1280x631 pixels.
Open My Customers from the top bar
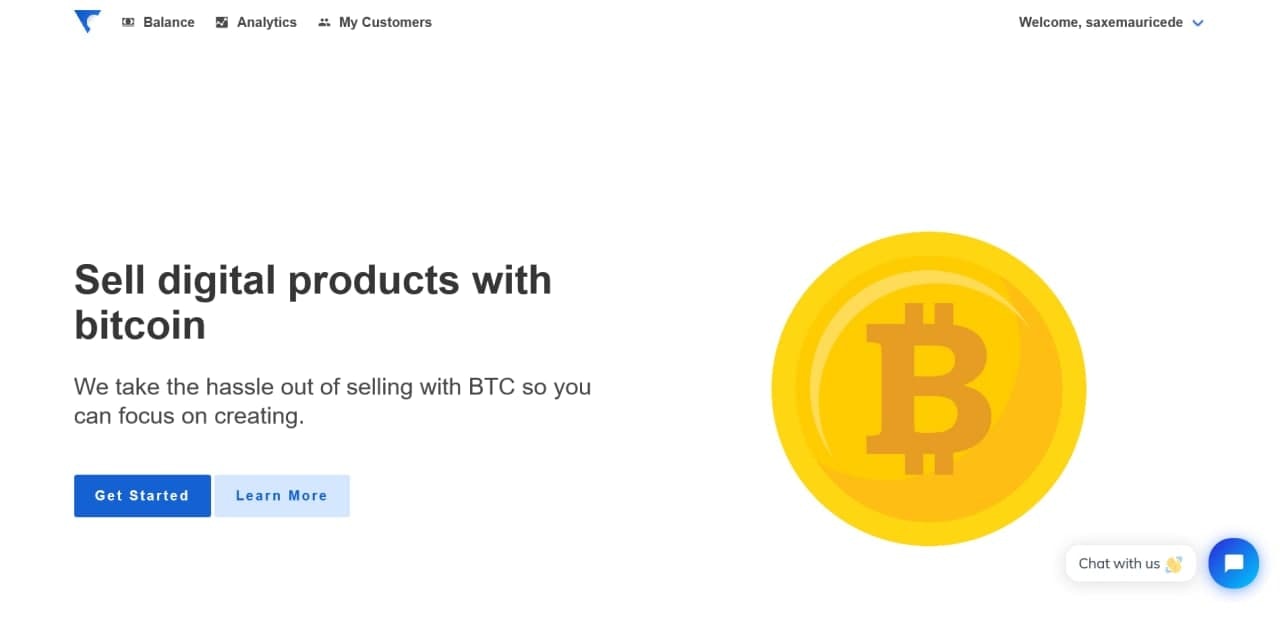point(386,21)
